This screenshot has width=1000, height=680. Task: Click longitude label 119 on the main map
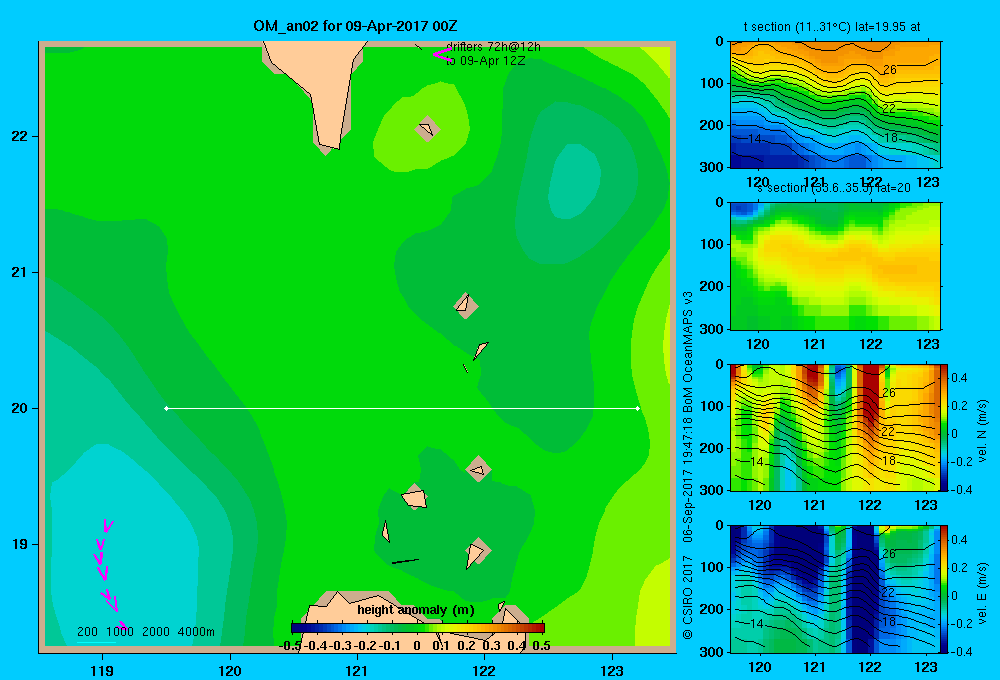coord(102,670)
